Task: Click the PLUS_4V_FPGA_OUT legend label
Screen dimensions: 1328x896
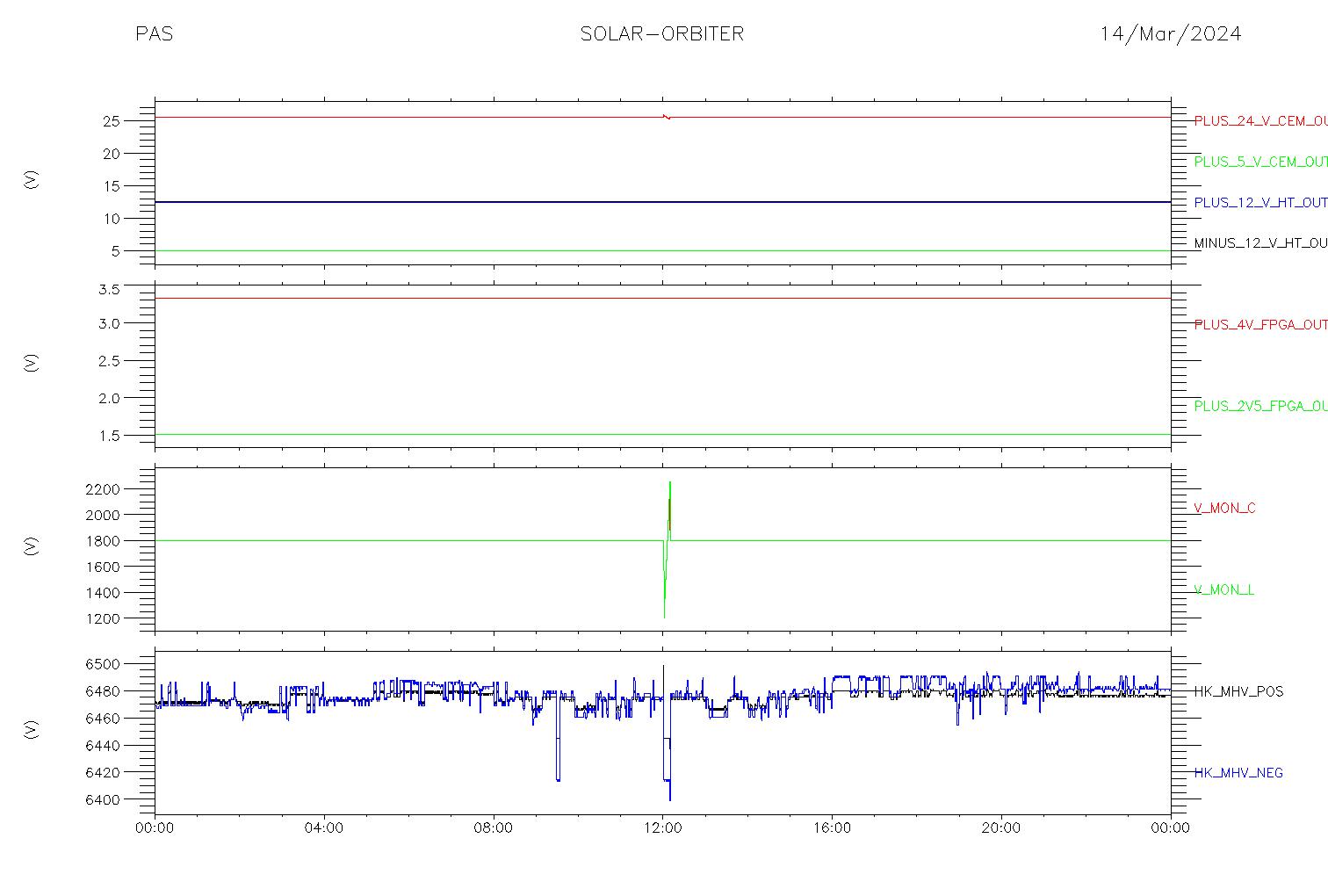Action: pyautogui.click(x=1260, y=325)
